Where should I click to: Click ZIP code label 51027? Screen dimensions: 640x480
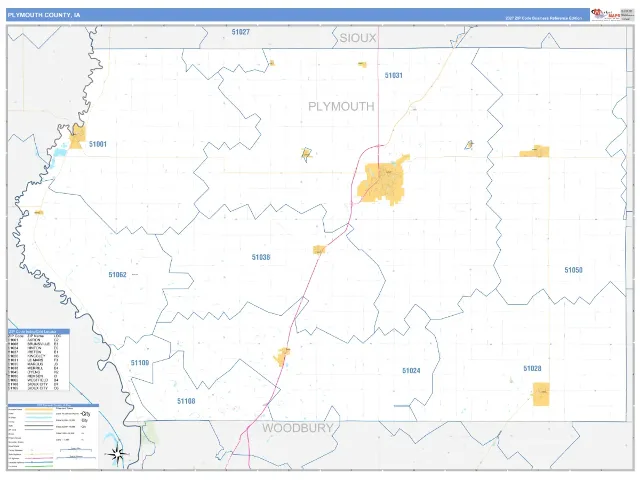coord(240,32)
